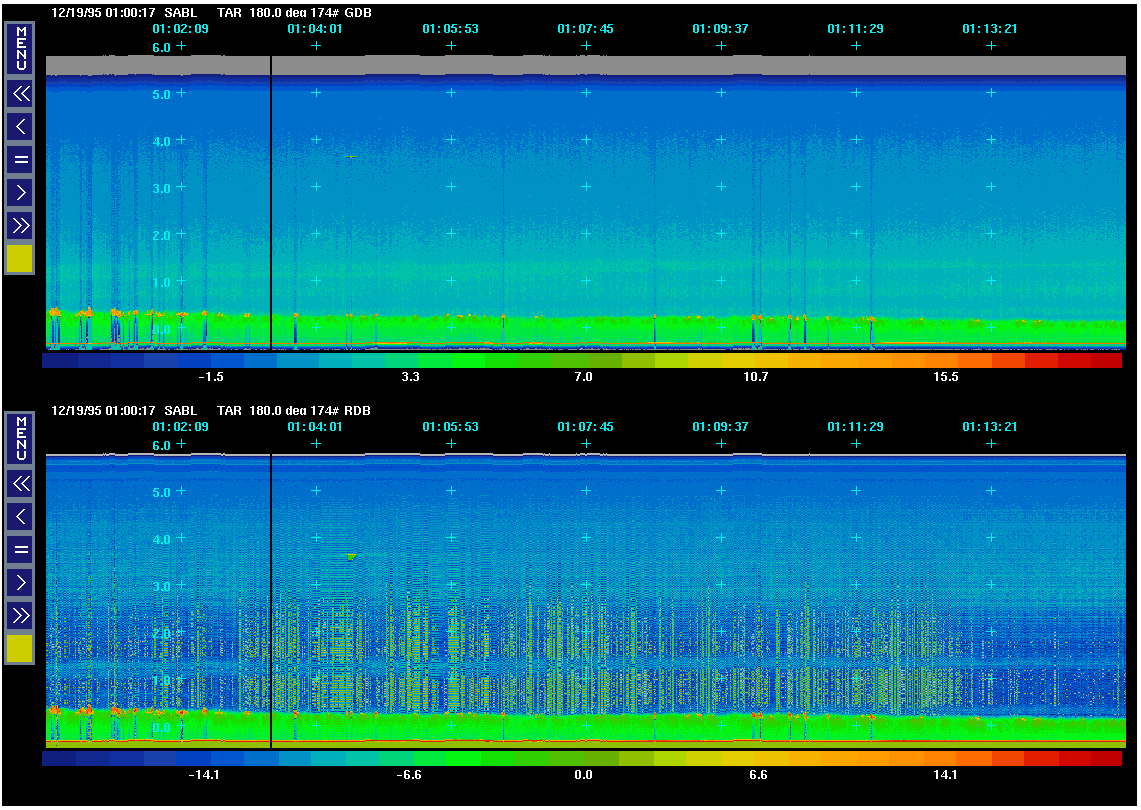The height and width of the screenshot is (810, 1141).
Task: Click double-right arrow fast forward in upper panel
Action: point(20,225)
